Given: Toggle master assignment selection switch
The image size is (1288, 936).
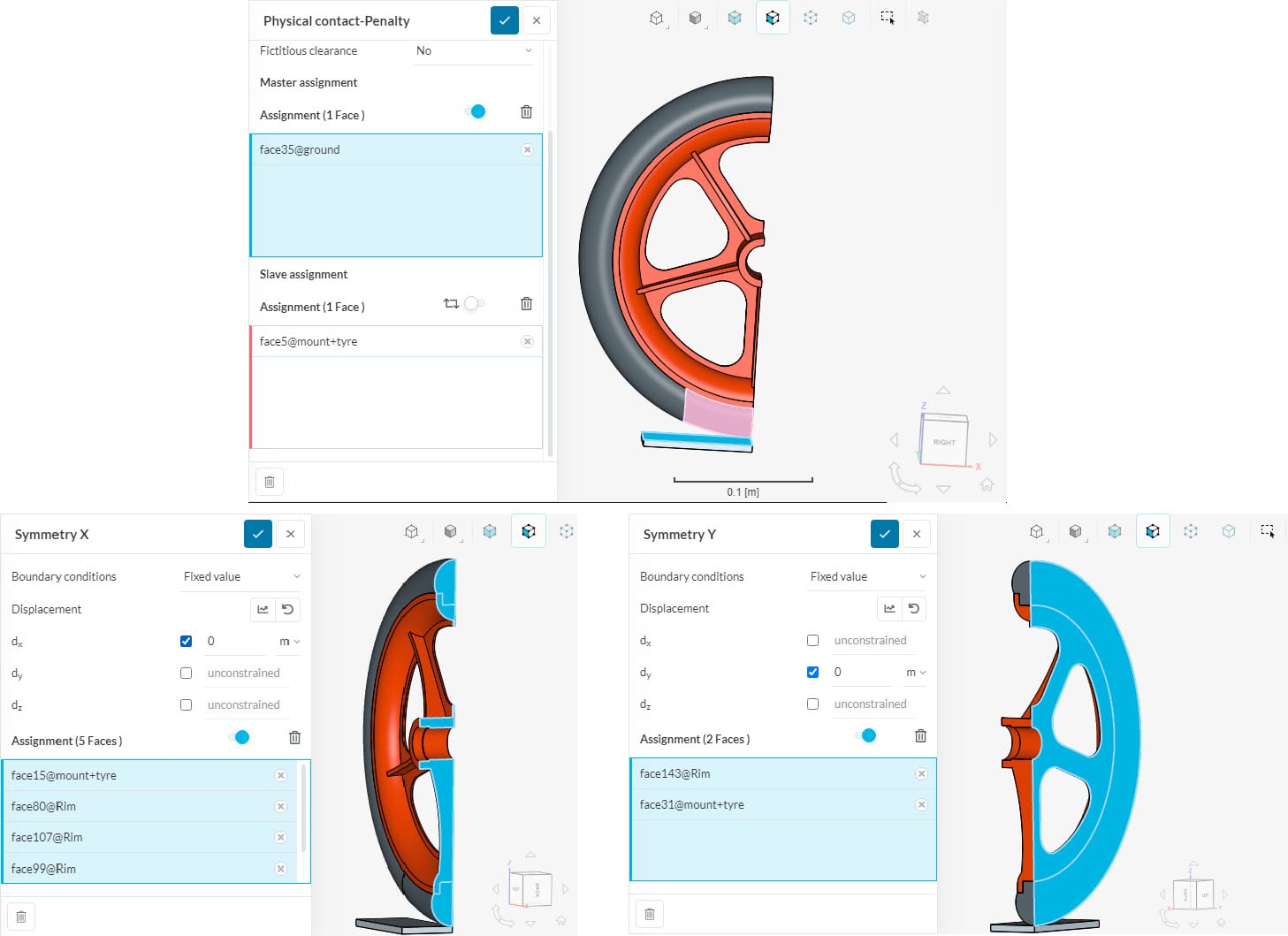Looking at the screenshot, I should pyautogui.click(x=476, y=112).
